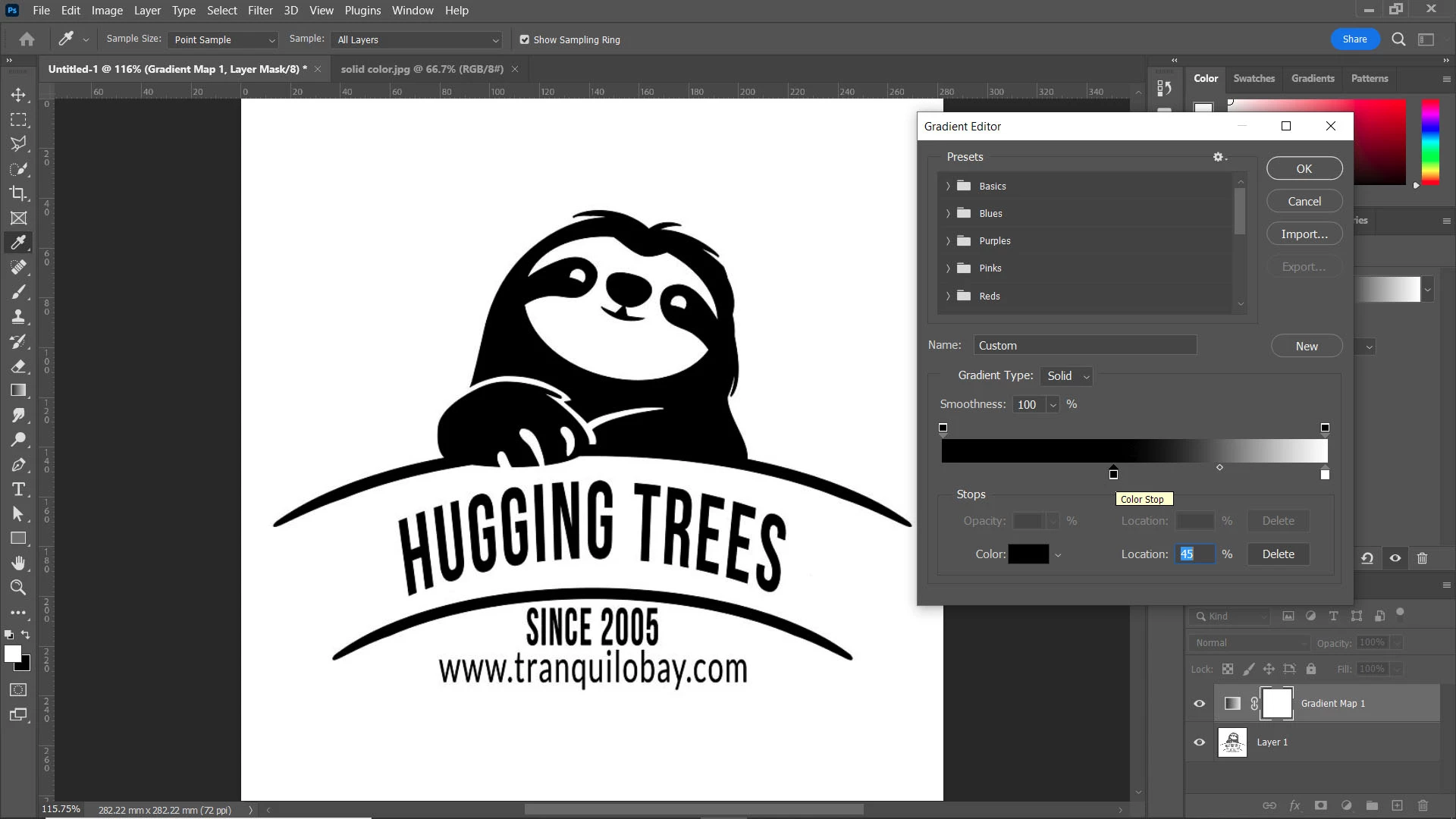The width and height of the screenshot is (1456, 819).
Task: Select the Crop tool
Action: [x=19, y=193]
